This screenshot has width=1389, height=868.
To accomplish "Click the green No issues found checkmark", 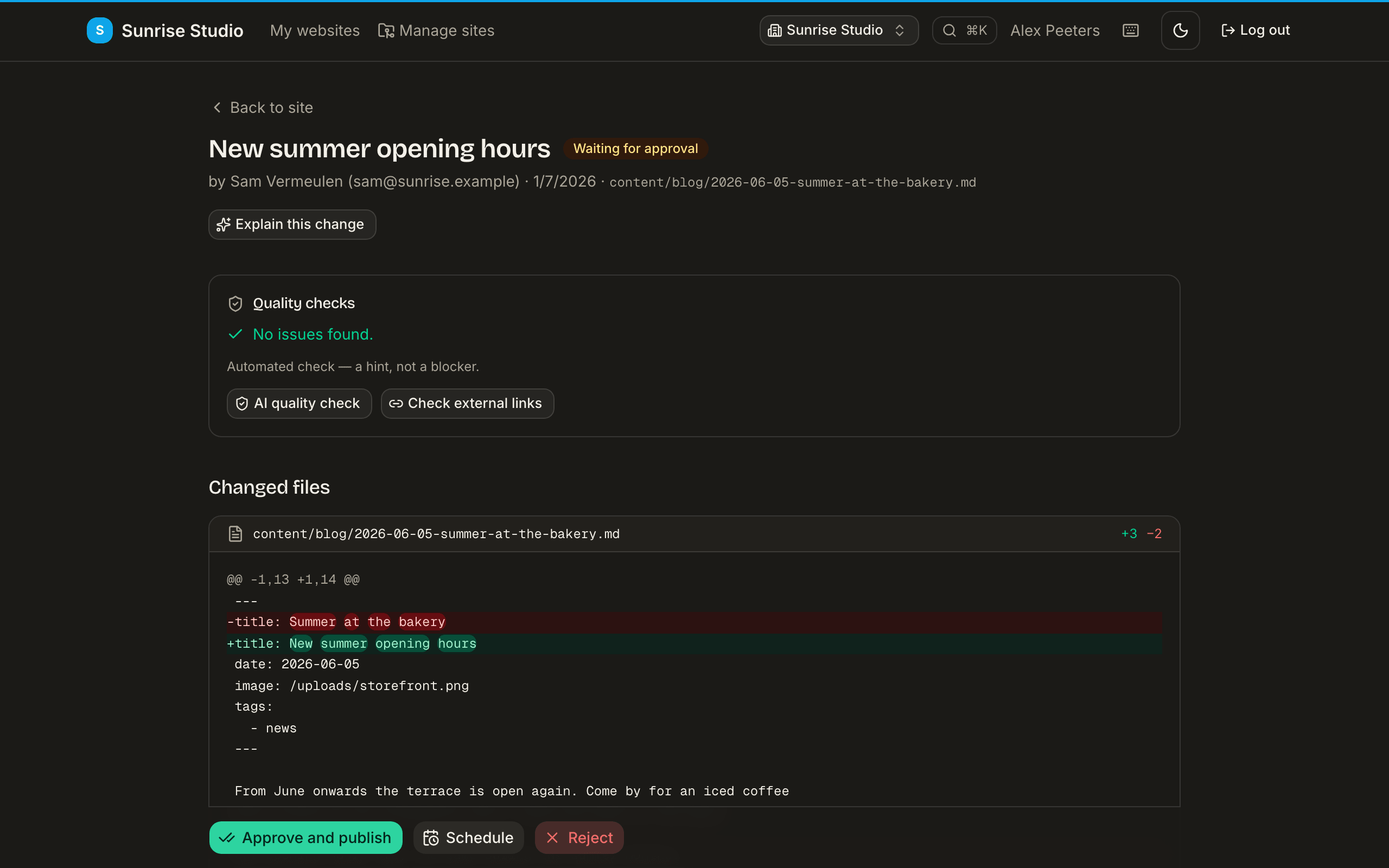I will click(235, 334).
